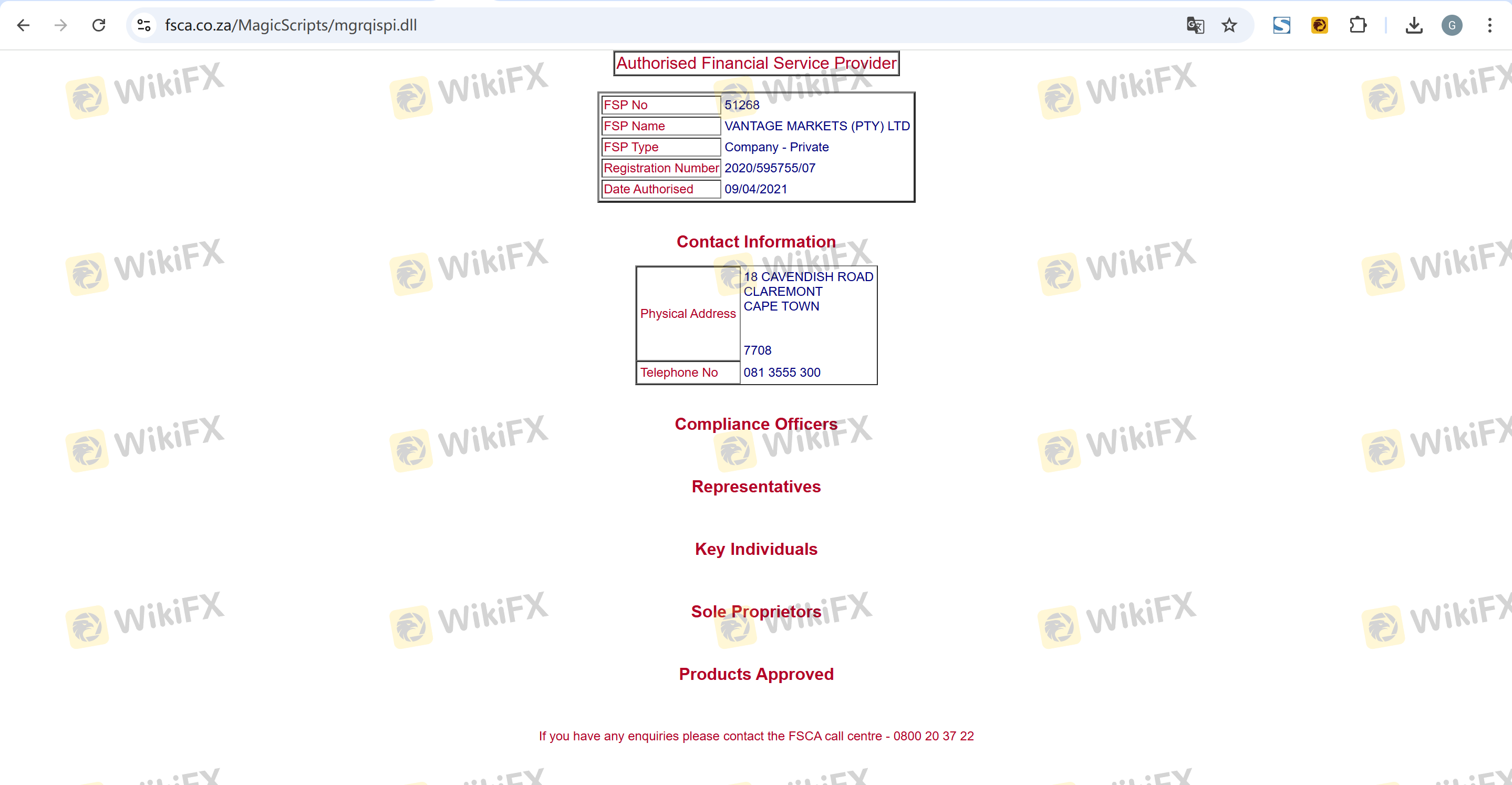The height and width of the screenshot is (785, 1512).
Task: Open Chrome three-dot menu
Action: click(x=1490, y=25)
